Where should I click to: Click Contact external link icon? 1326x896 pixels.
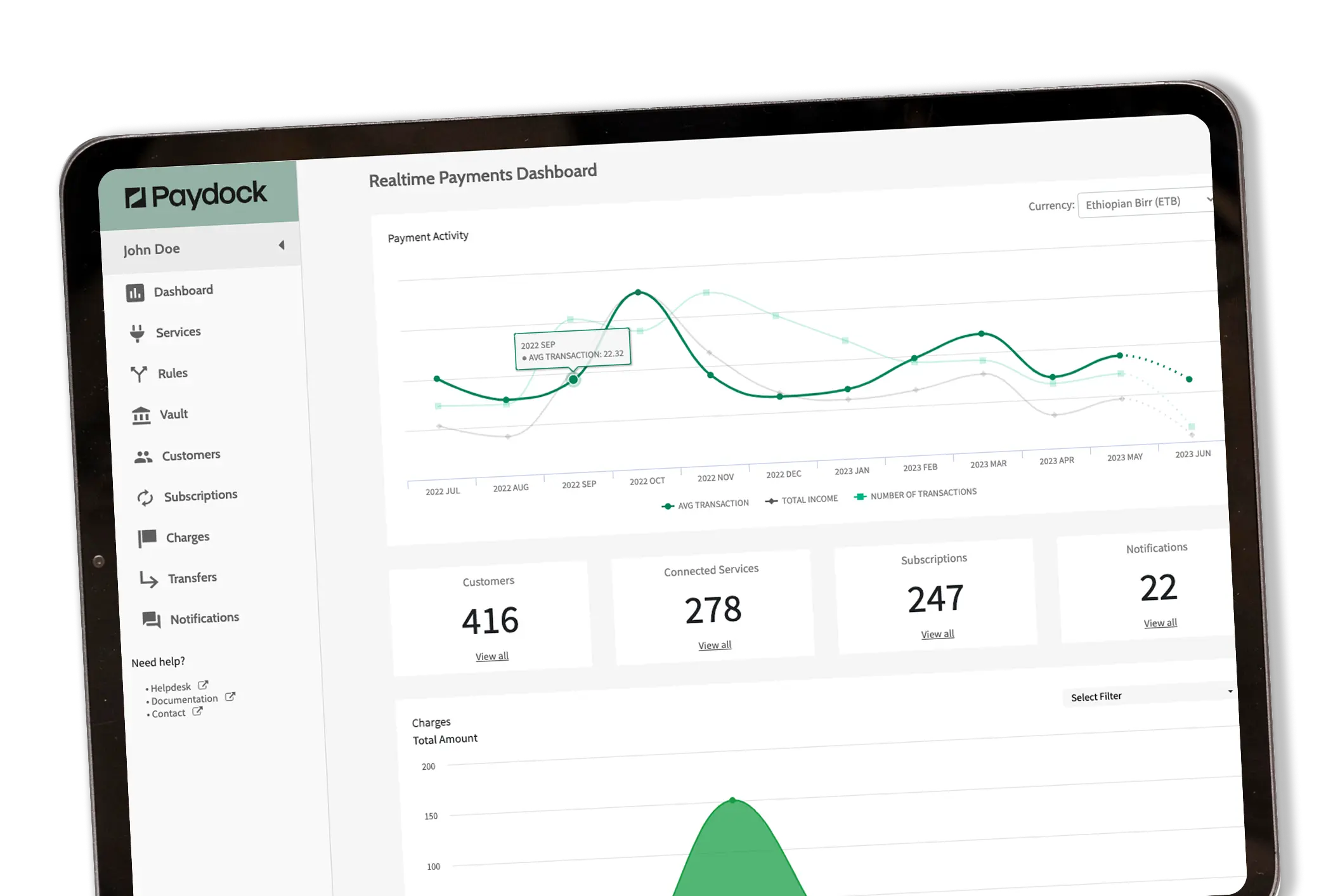tap(197, 711)
